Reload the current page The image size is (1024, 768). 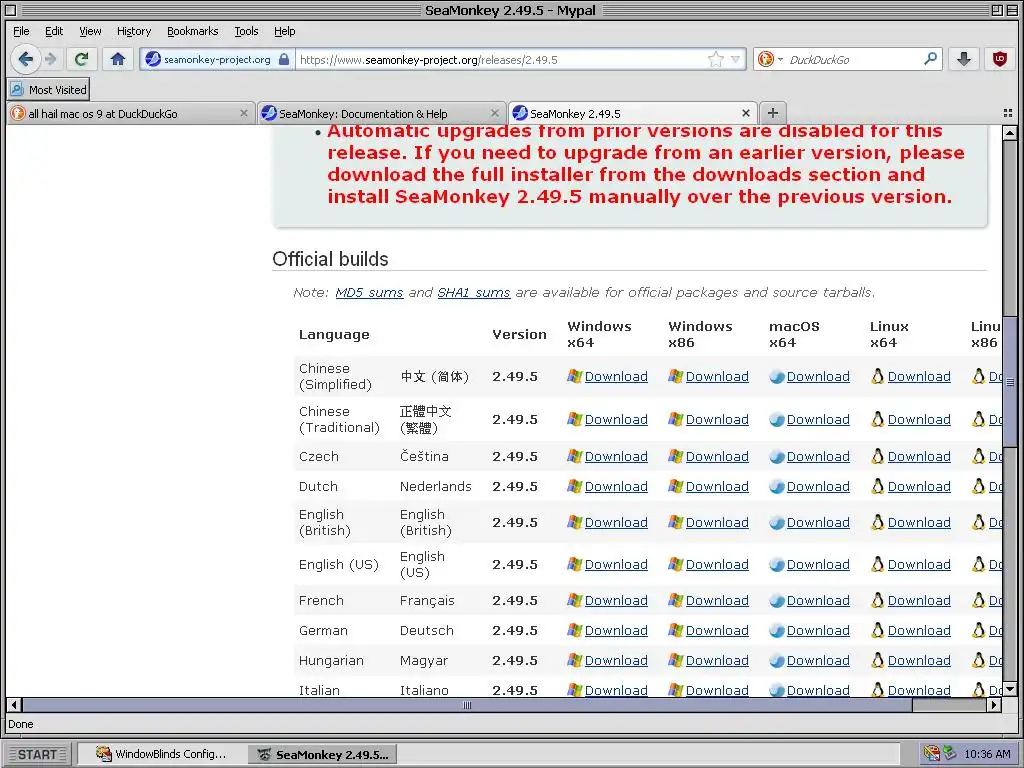(82, 59)
